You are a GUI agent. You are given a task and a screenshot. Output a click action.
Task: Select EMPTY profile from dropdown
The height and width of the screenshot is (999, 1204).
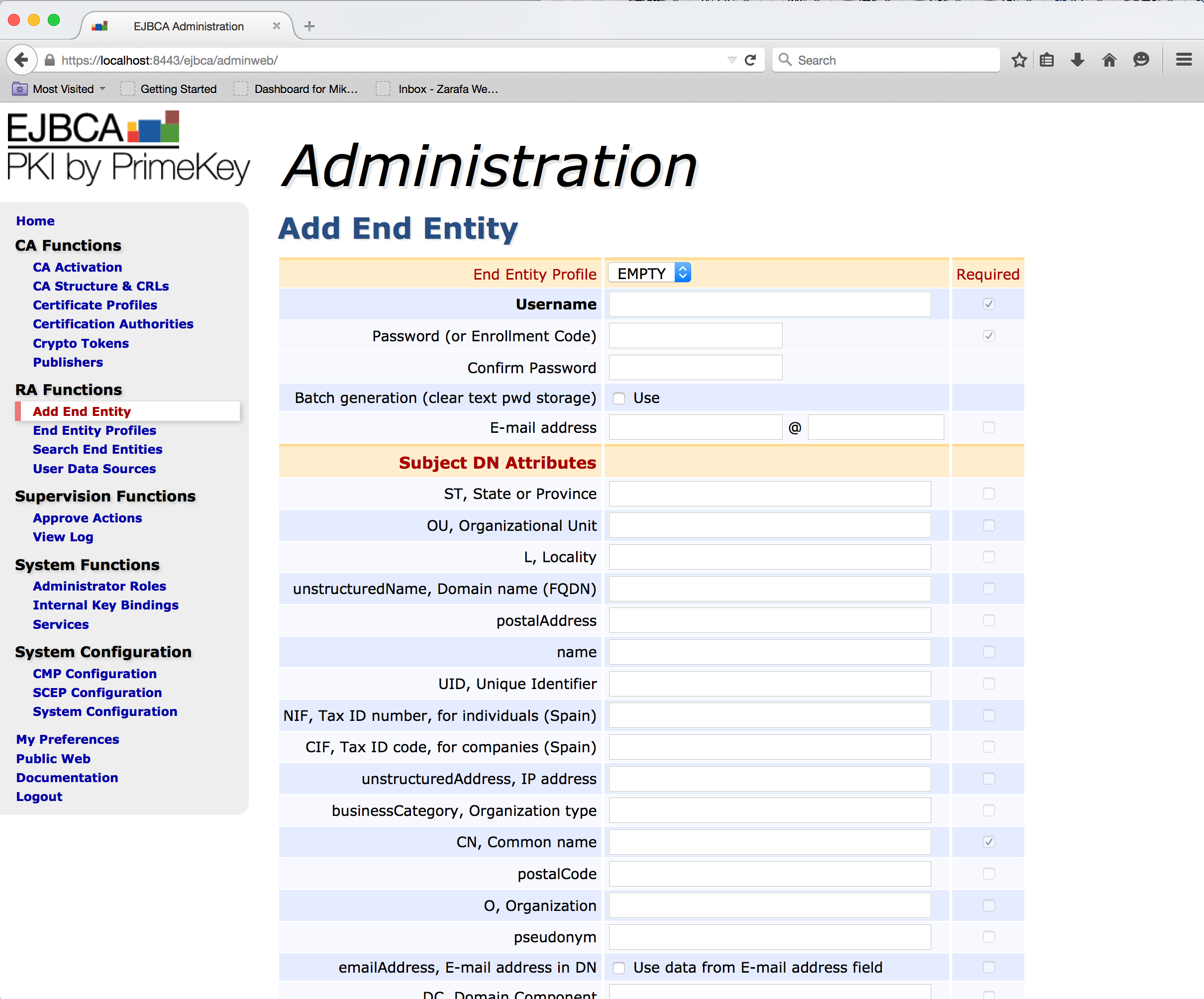(x=648, y=272)
